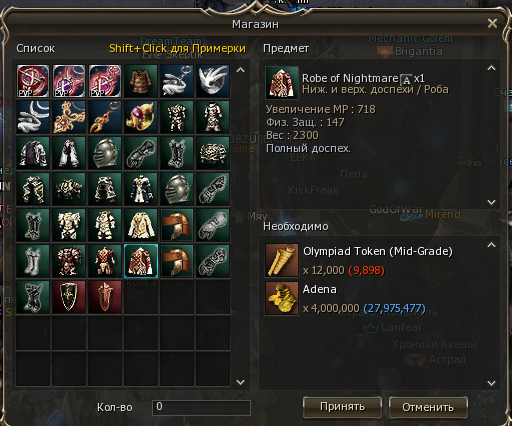Select the white and gold robe icon

(141, 225)
